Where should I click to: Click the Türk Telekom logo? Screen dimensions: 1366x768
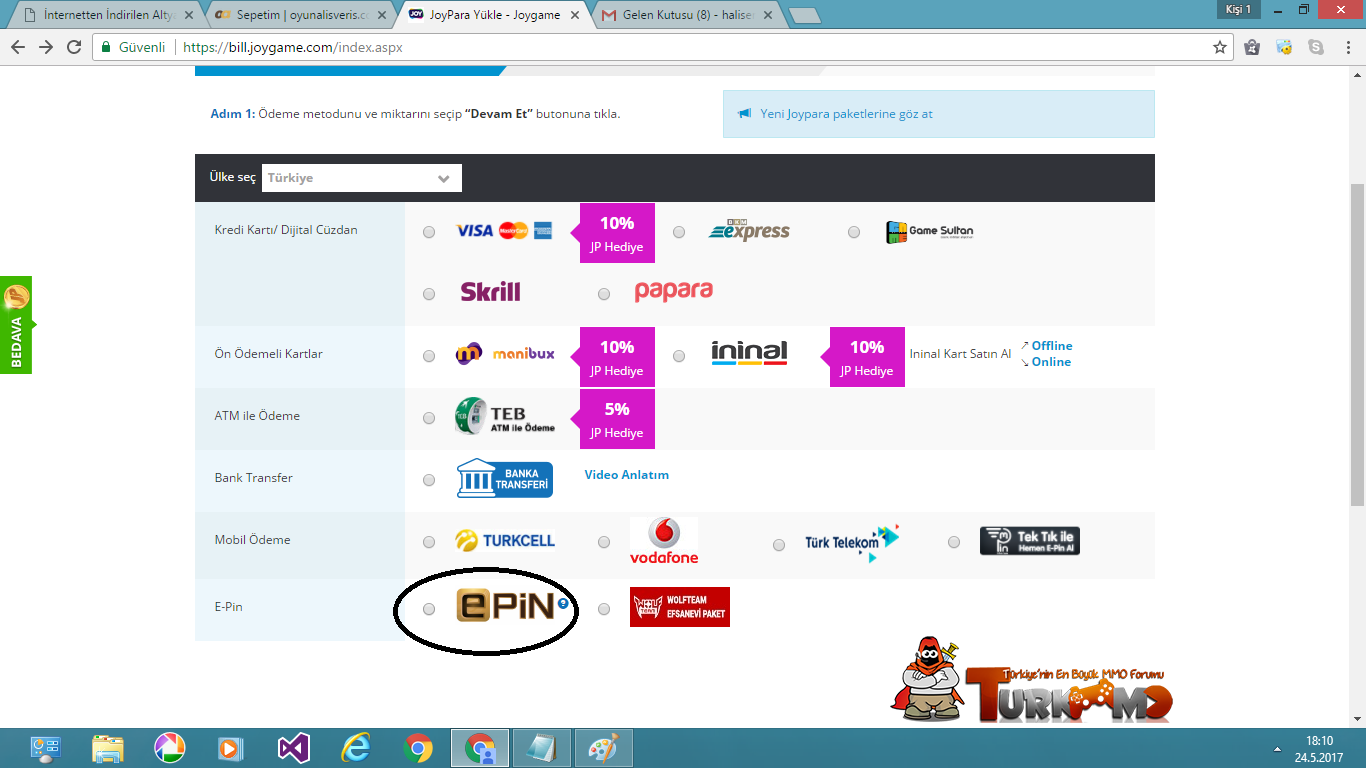click(852, 542)
